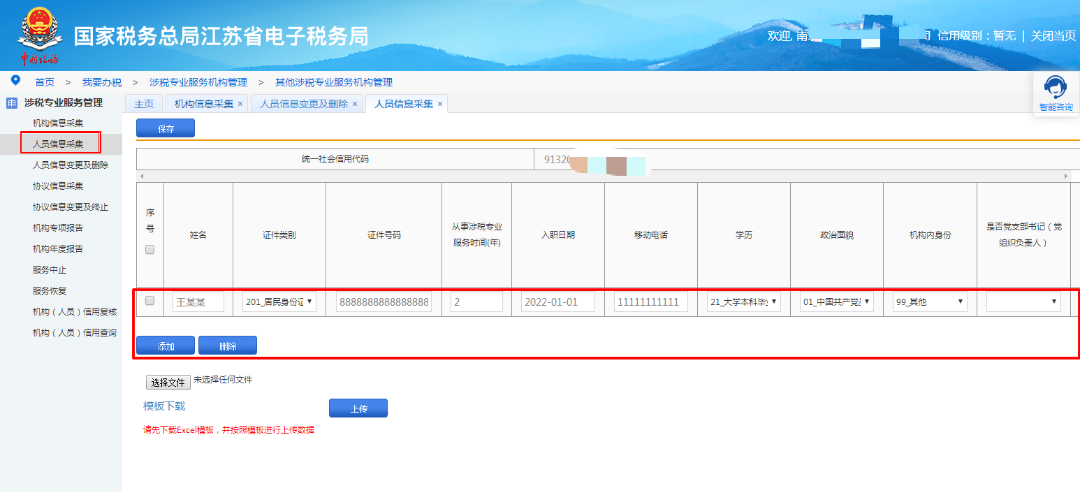The height and width of the screenshot is (492, 1080).
Task: Select 协议信息采集 in the left menu
Action: (58, 186)
